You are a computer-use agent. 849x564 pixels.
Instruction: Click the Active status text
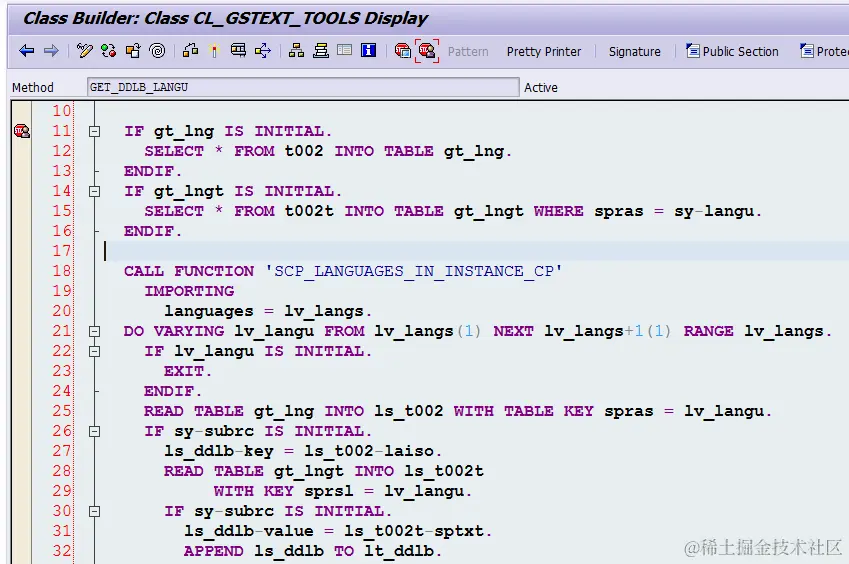click(540, 88)
